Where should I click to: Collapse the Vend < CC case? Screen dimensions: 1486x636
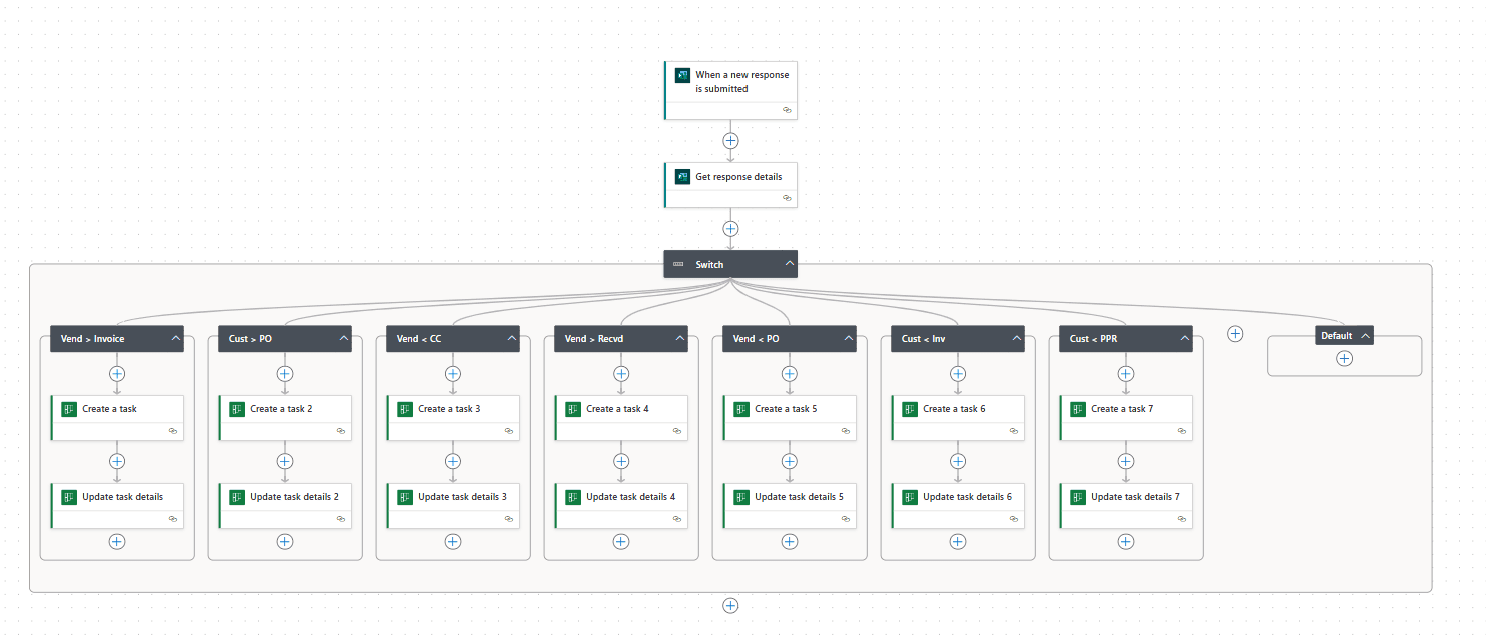click(x=512, y=339)
